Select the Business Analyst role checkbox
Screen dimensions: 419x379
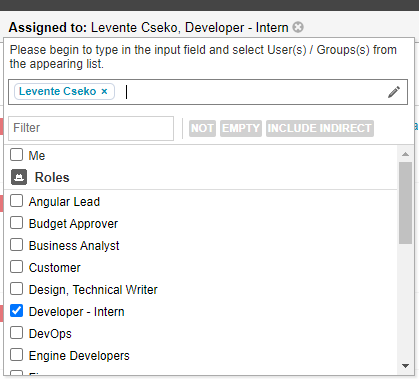tap(16, 245)
